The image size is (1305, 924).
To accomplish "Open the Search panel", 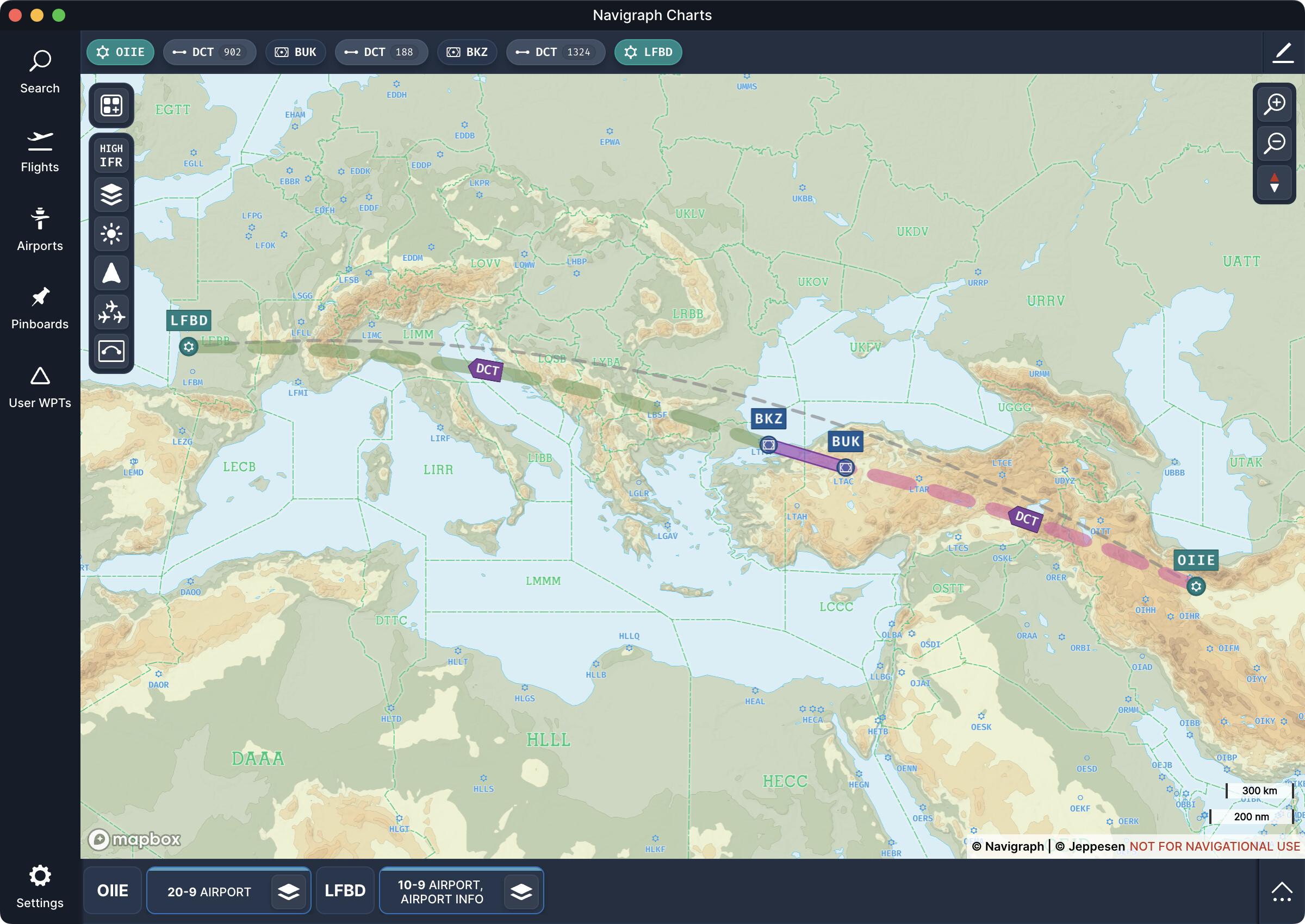I will pyautogui.click(x=40, y=72).
